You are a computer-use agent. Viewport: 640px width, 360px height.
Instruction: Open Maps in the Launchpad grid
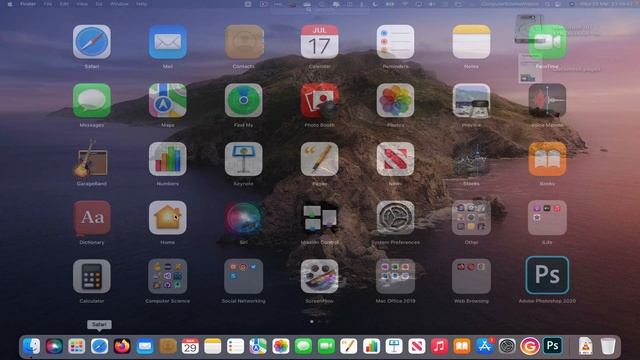tap(167, 101)
